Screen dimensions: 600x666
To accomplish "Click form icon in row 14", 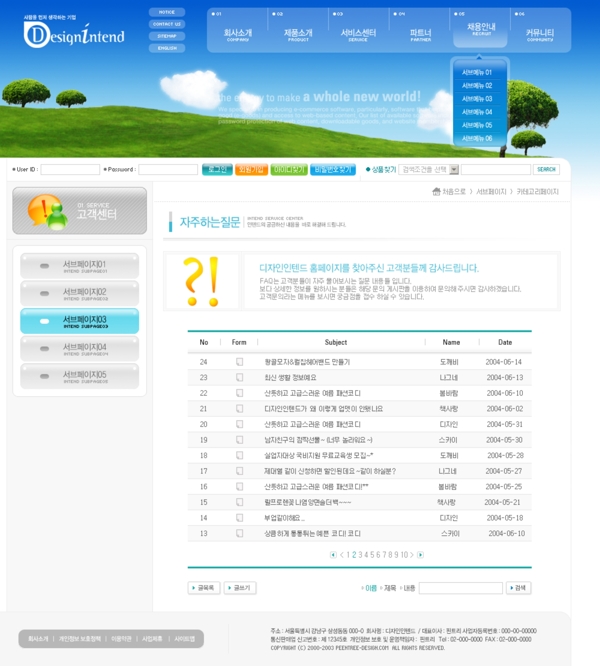I will coord(239,518).
